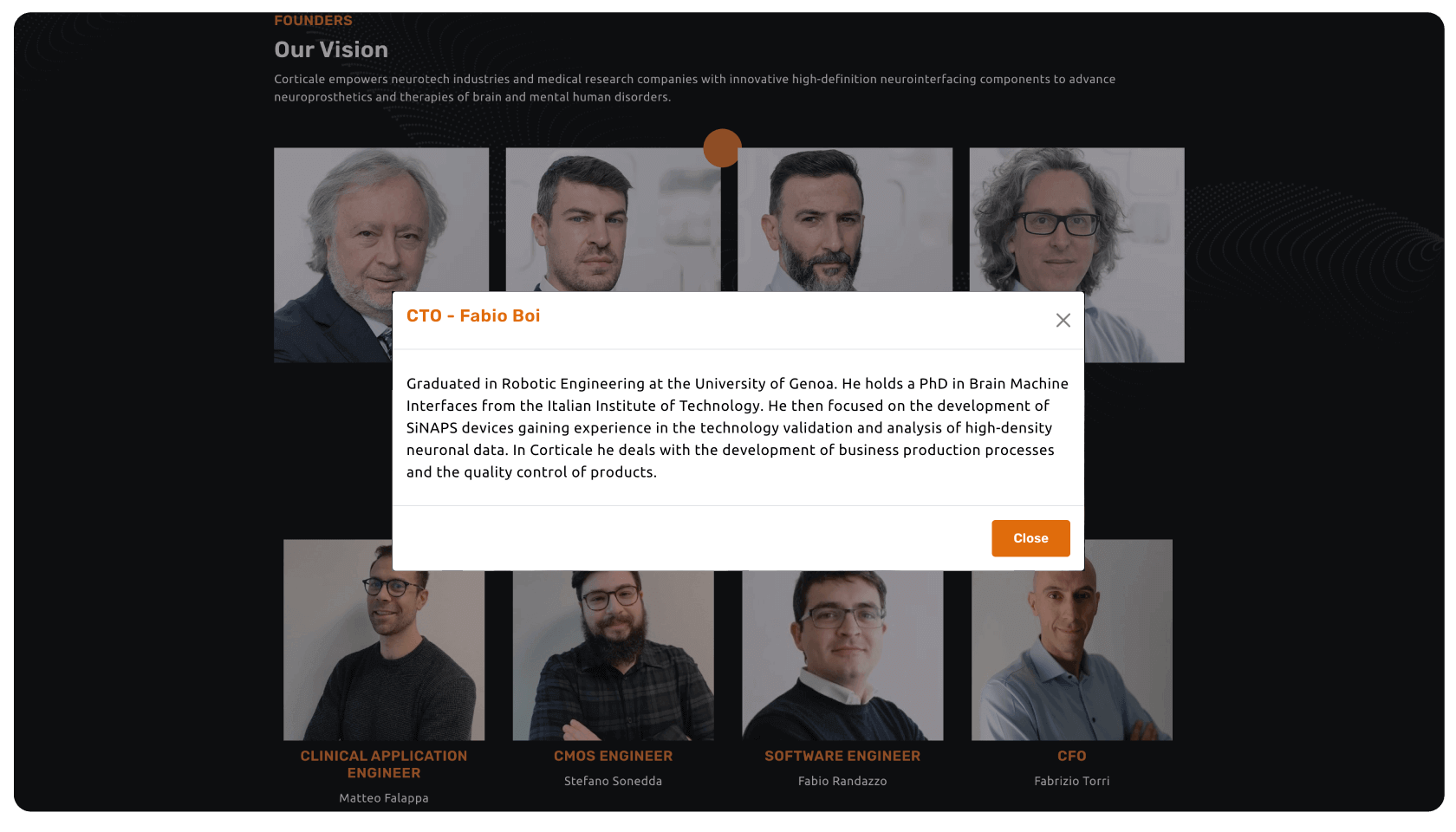1456x832 pixels.
Task: Select the Clinical Application Engineer title
Action: tap(384, 764)
